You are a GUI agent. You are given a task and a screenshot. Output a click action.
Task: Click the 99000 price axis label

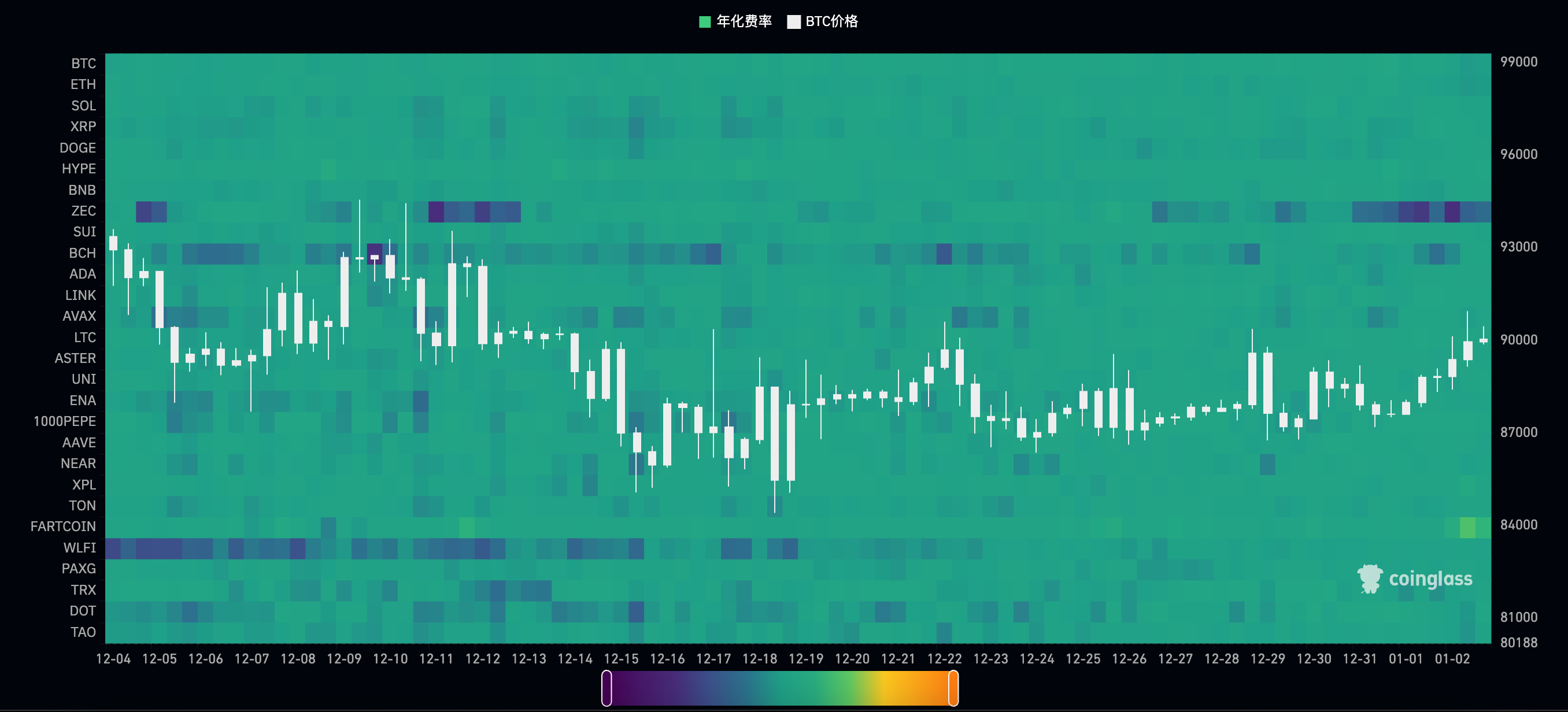tap(1518, 61)
